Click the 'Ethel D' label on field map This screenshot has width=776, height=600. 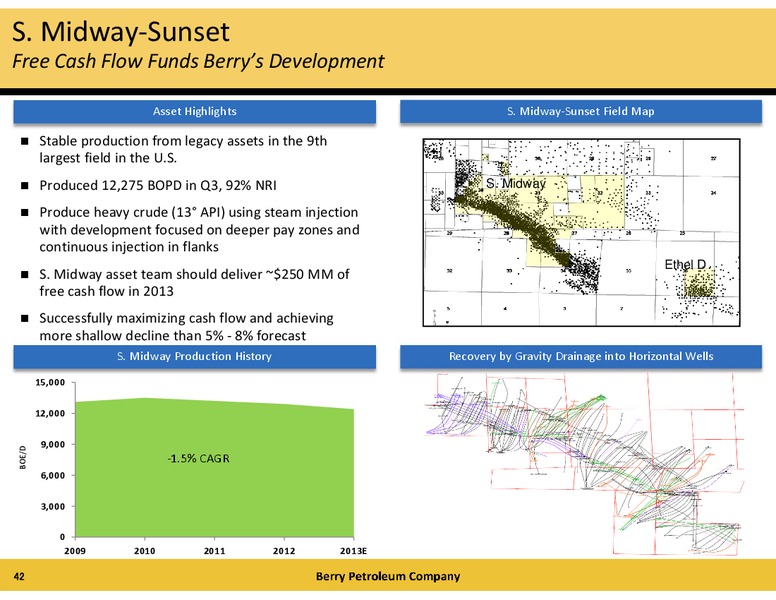pos(685,265)
